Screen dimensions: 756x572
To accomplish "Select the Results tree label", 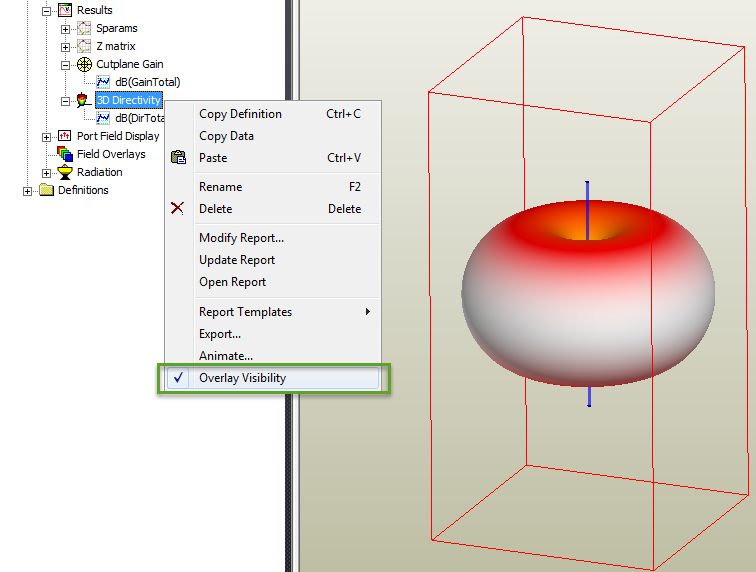I will (x=94, y=10).
